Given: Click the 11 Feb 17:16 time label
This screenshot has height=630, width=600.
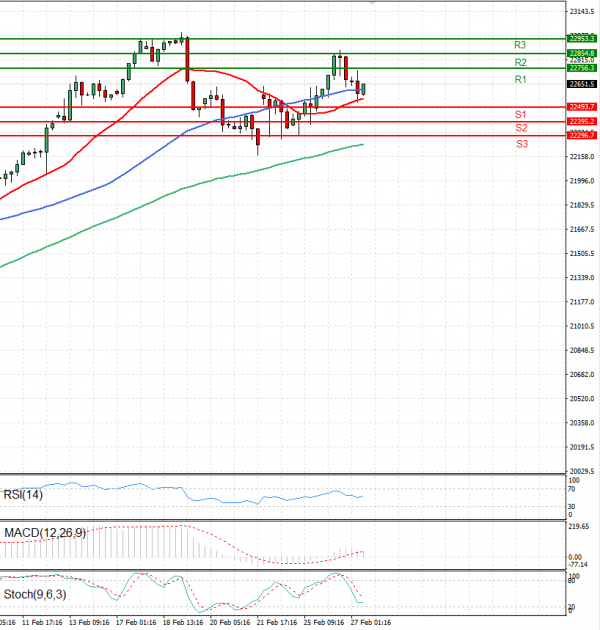Looking at the screenshot, I should [x=42, y=622].
